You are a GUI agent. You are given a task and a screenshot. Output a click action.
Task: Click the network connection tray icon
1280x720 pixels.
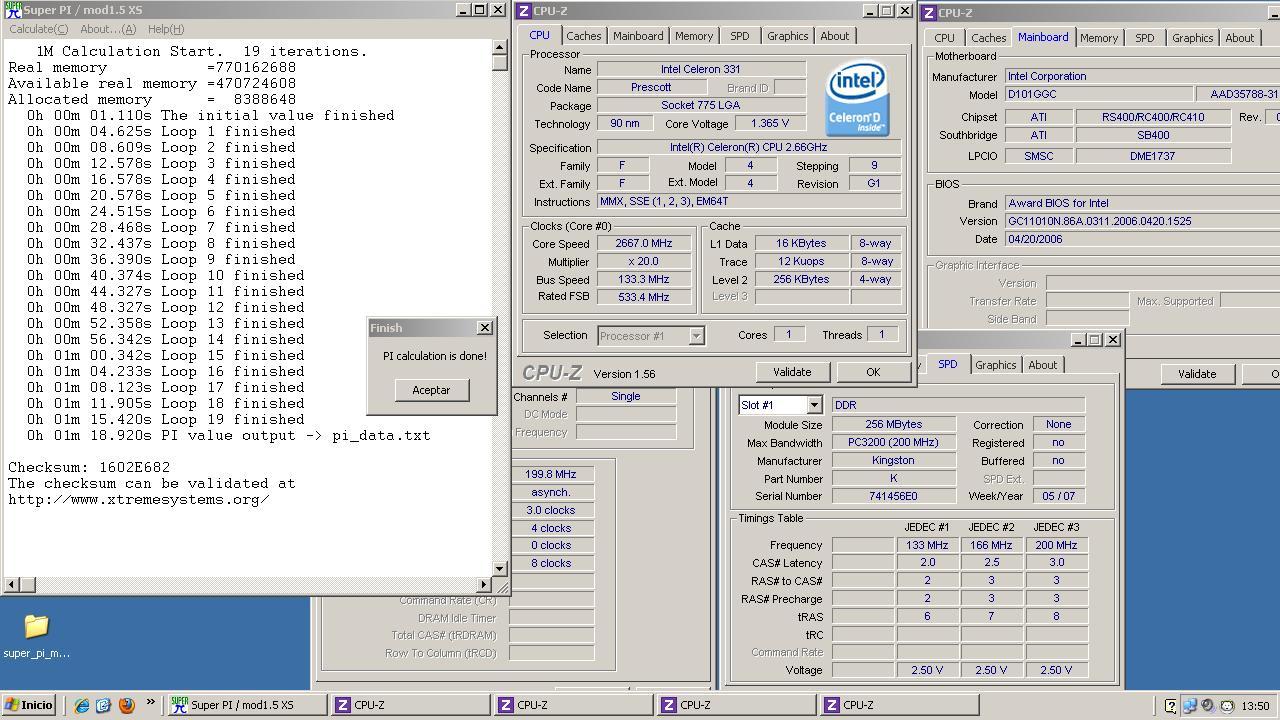pos(1190,706)
